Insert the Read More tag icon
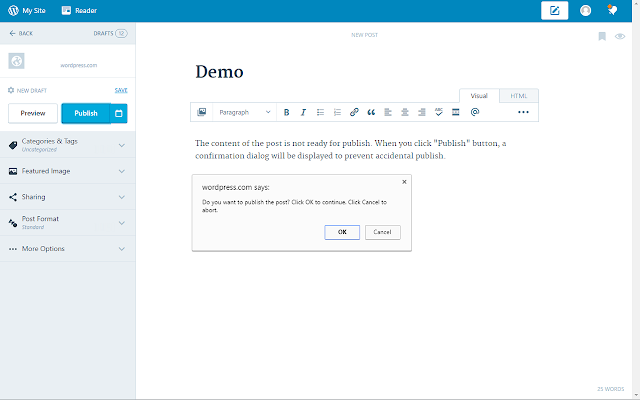 coord(456,112)
